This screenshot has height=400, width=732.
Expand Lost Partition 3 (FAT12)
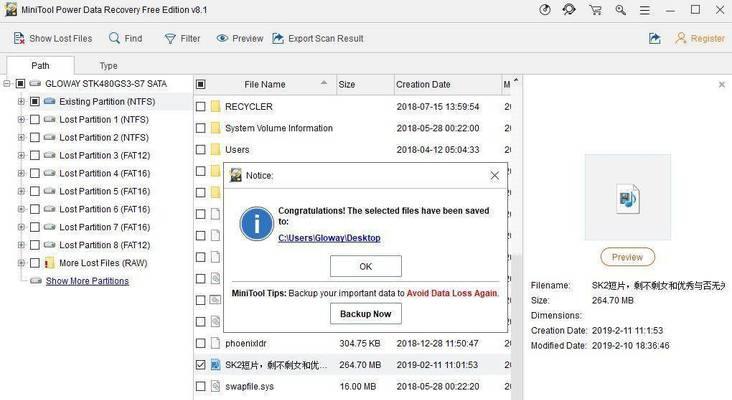tap(21, 155)
